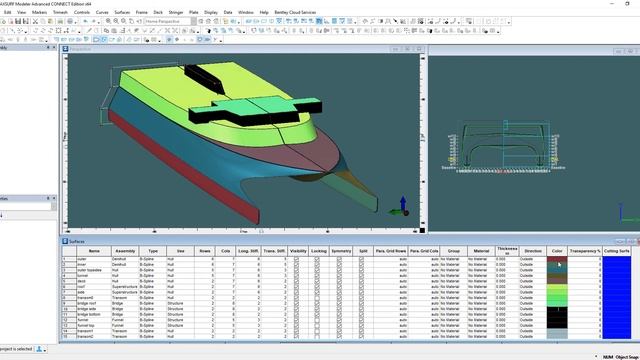Toggle Symmetry checkbox for transom2 row
The height and width of the screenshot is (360, 640).
pyautogui.click(x=339, y=336)
